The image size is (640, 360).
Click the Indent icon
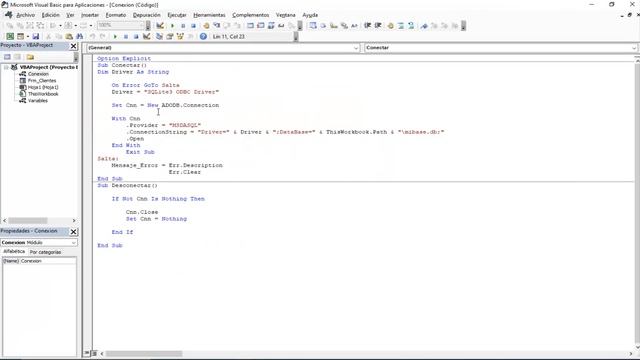pos(367,25)
